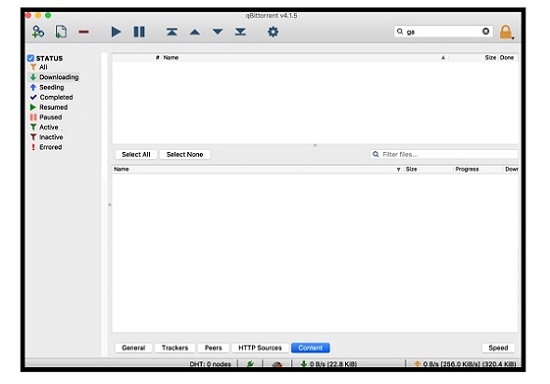Click DHT: 0 nodes status text
The image size is (550, 384).
[x=210, y=364]
